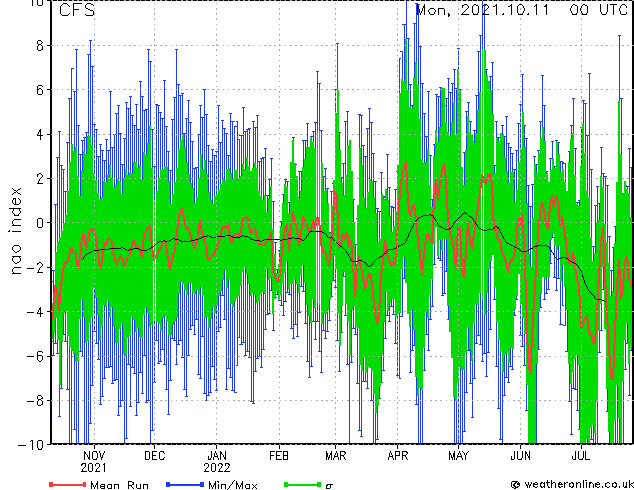The image size is (634, 490).
Task: Click the y-axis value -4
Action: tap(35, 312)
